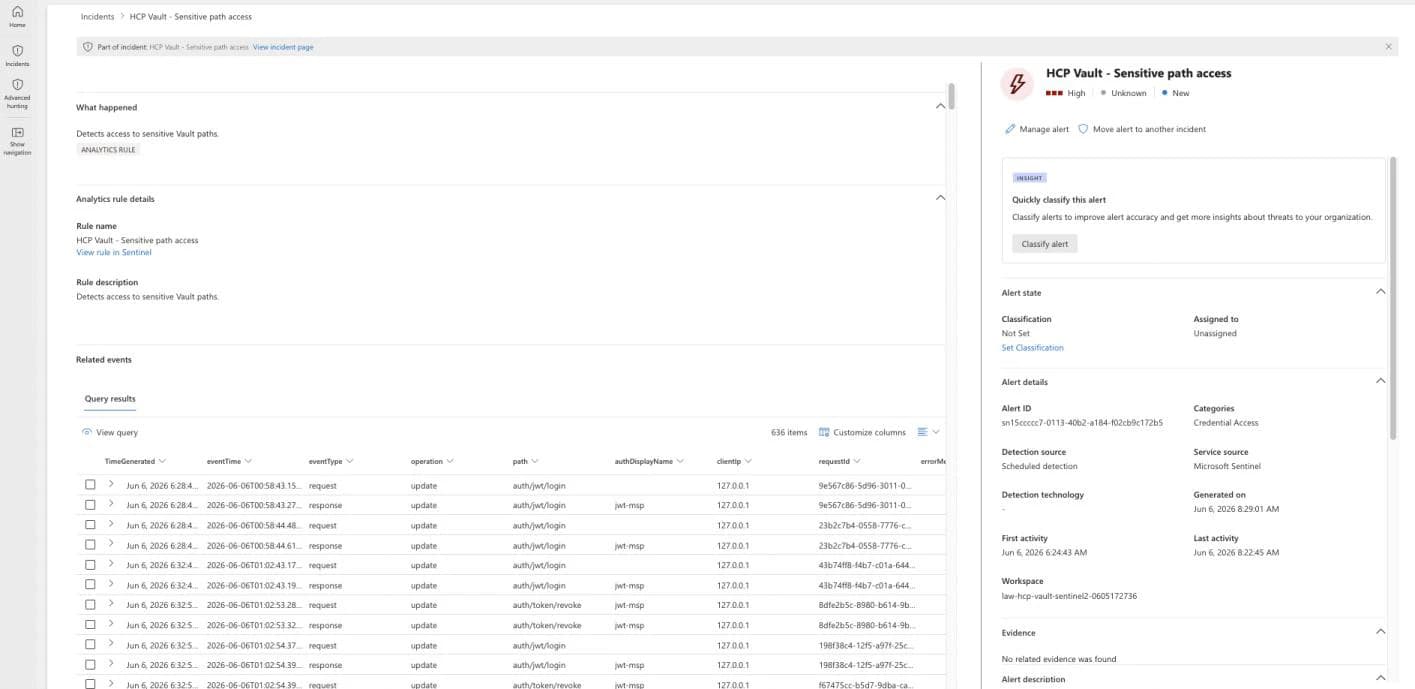
Task: Click the Customize columns button
Action: pos(862,432)
